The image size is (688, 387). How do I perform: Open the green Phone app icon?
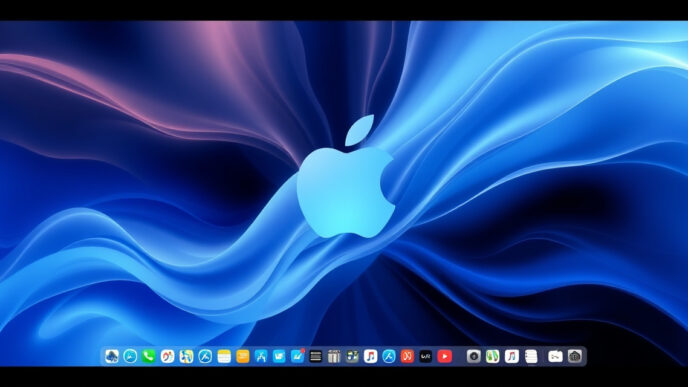(x=149, y=356)
